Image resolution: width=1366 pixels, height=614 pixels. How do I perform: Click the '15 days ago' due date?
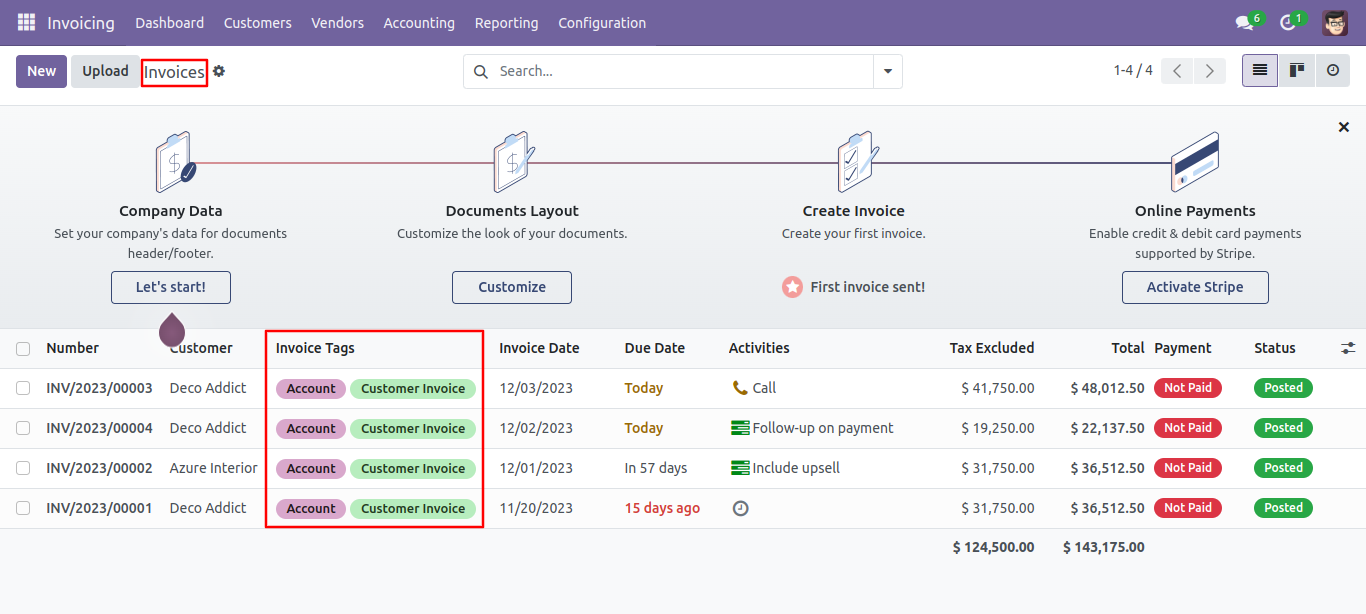[662, 508]
